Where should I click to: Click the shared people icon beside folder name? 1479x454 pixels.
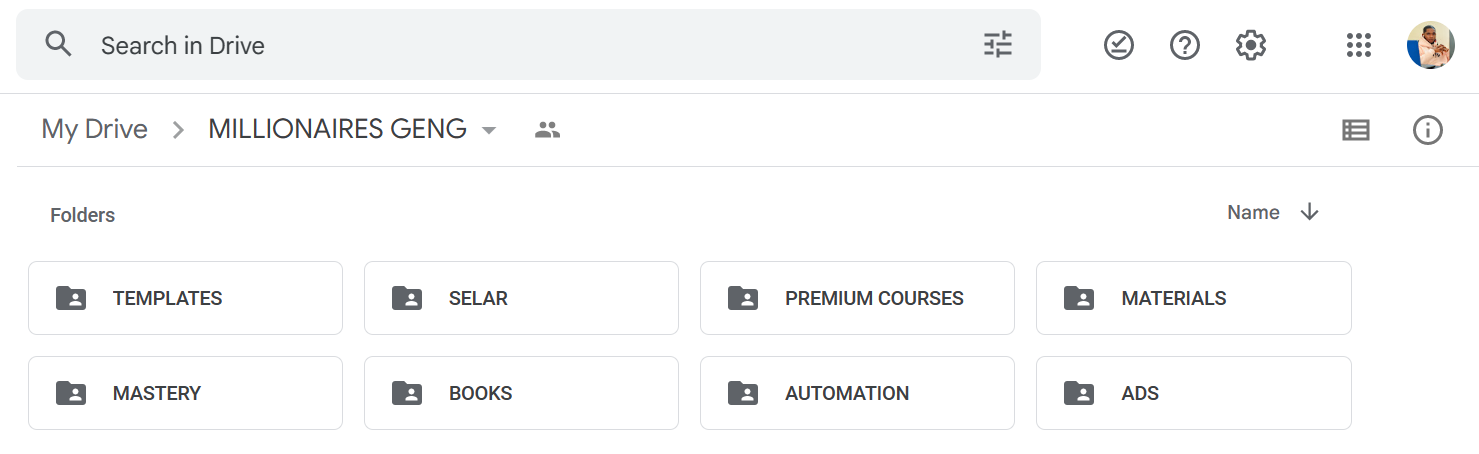pyautogui.click(x=547, y=129)
